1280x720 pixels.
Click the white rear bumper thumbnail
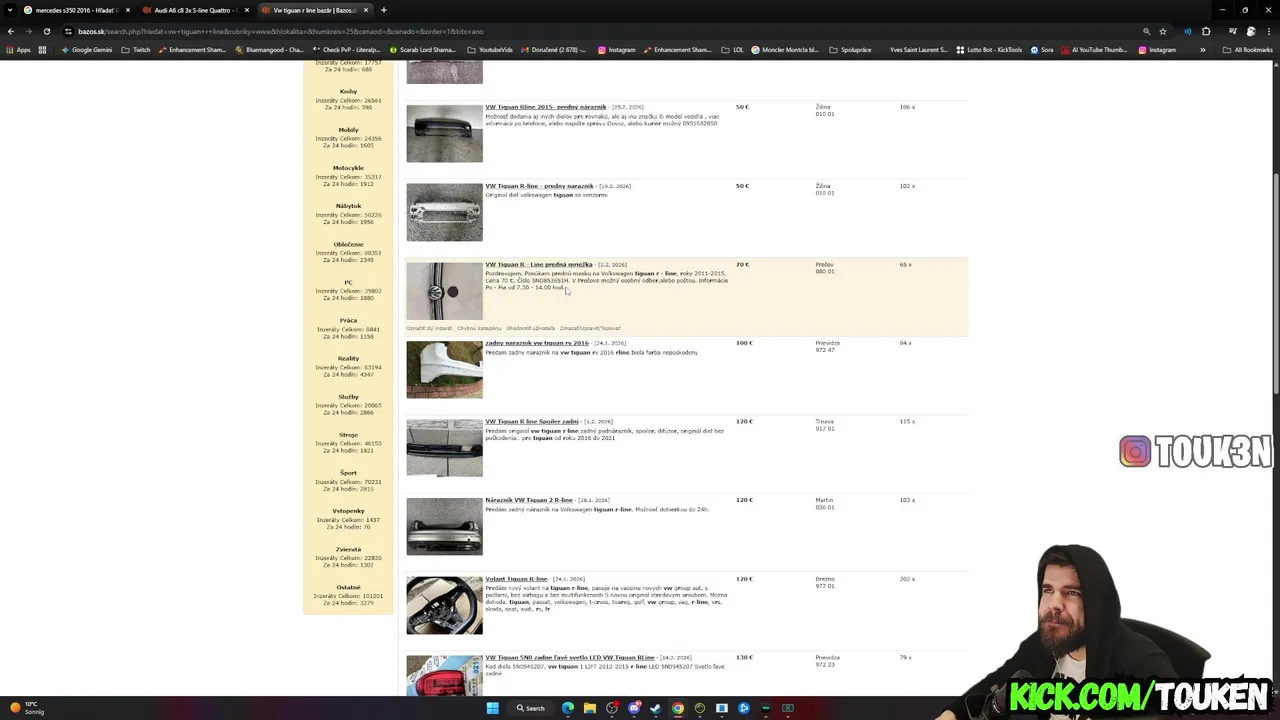[444, 369]
